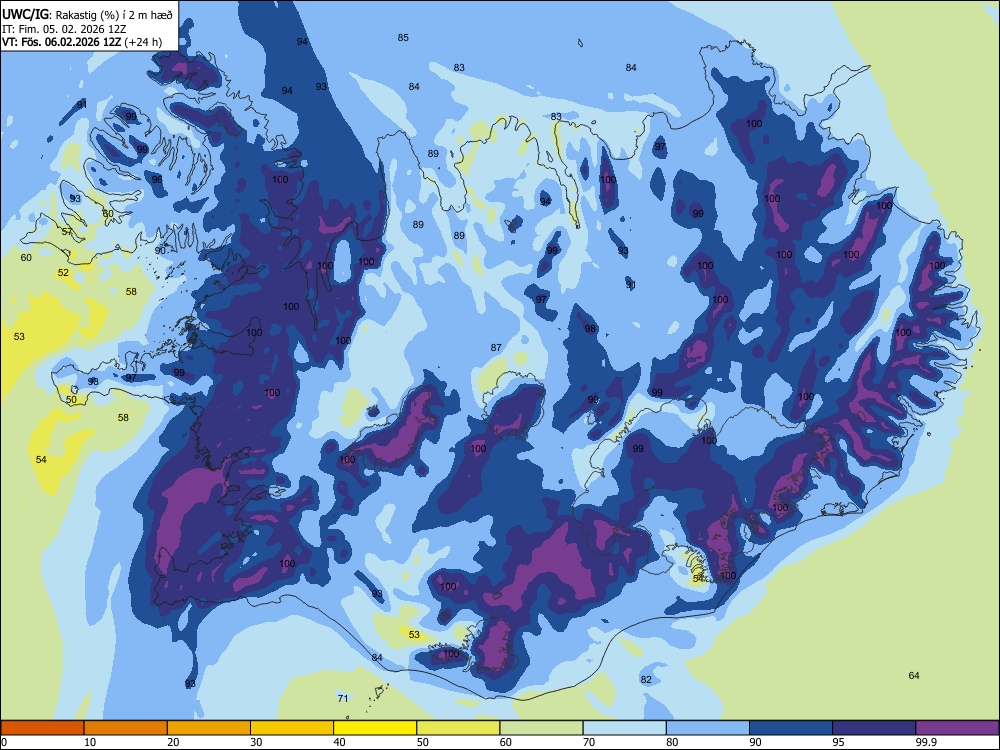Pick the pale yellow 50–60 legend swatch
Image resolution: width=1000 pixels, height=750 pixels.
(x=458, y=728)
